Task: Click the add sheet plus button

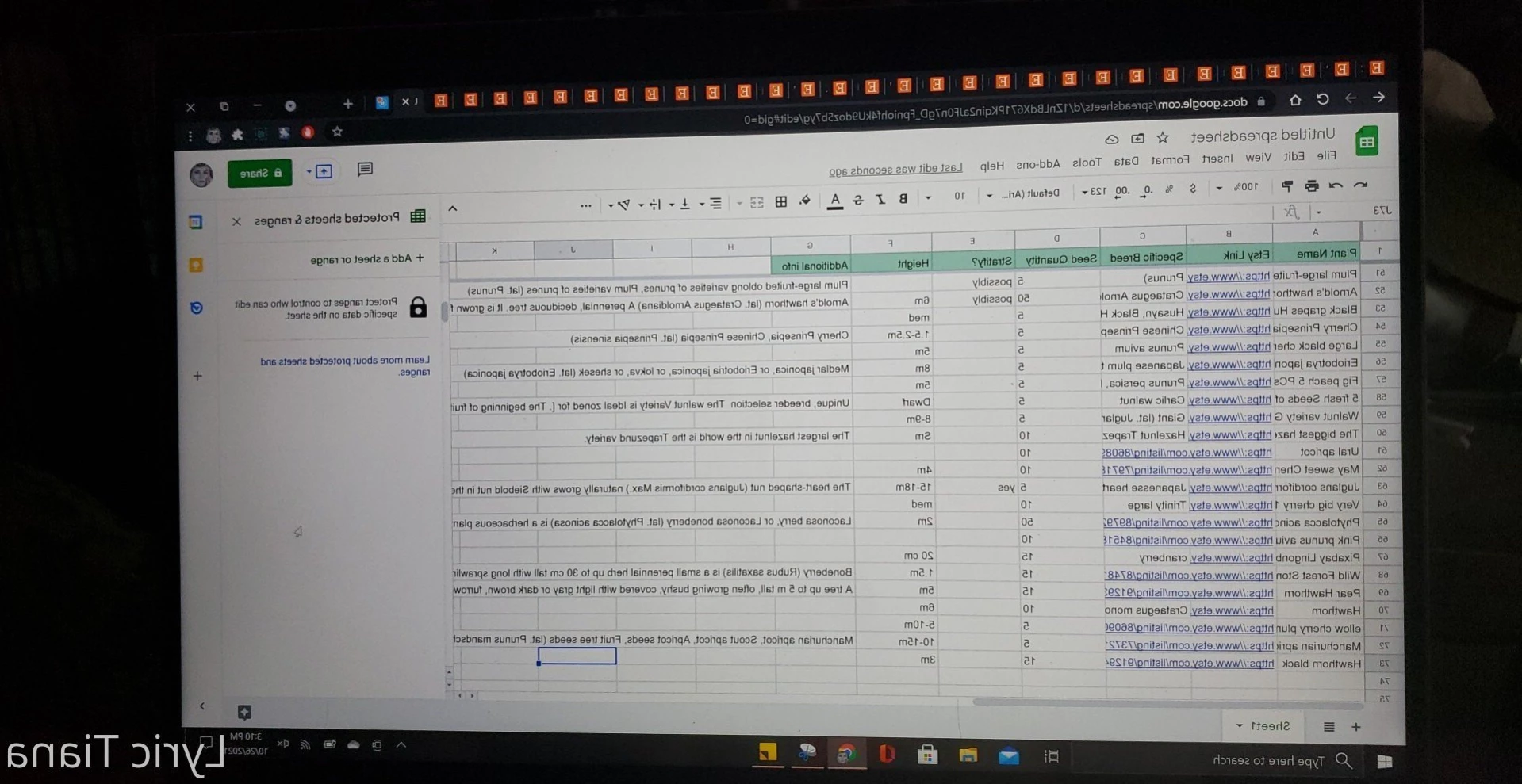Action: point(1356,727)
